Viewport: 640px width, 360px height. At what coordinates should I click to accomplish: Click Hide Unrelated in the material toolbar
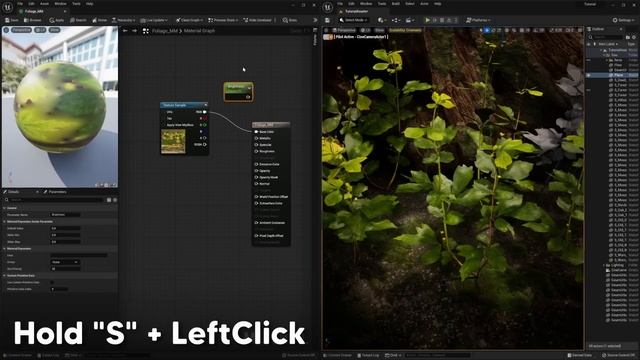pos(259,20)
